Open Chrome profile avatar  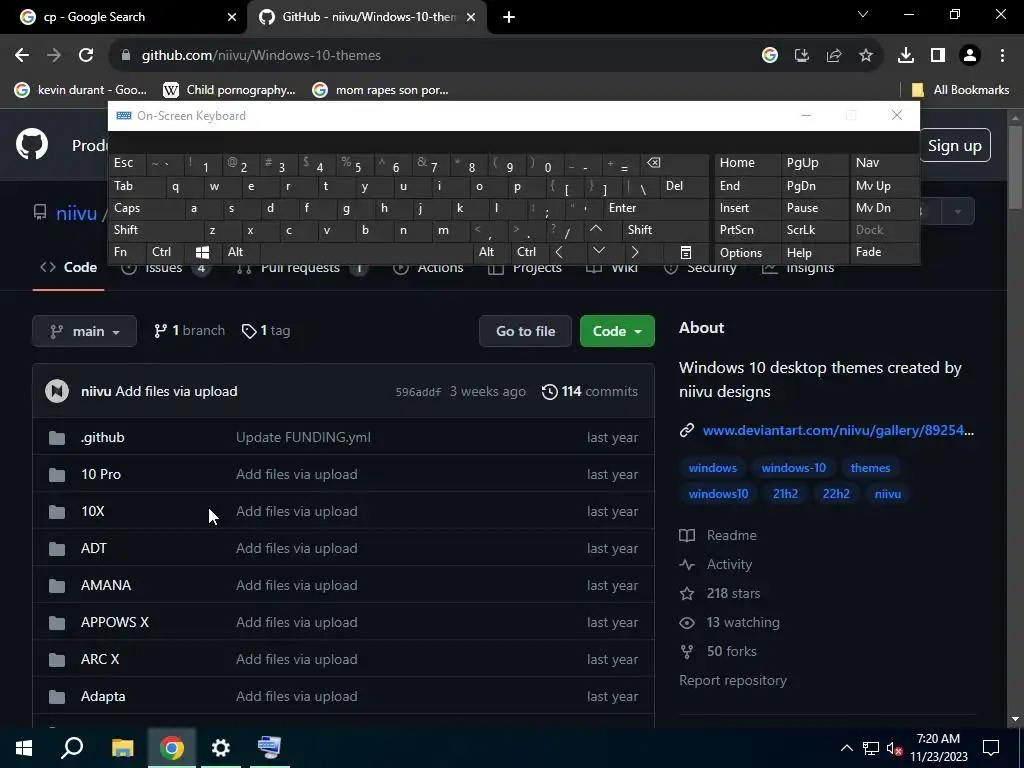pos(970,56)
